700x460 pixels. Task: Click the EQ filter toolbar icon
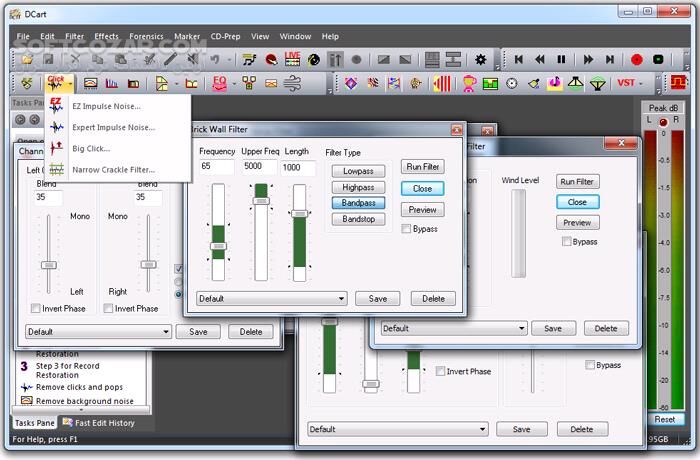[221, 83]
